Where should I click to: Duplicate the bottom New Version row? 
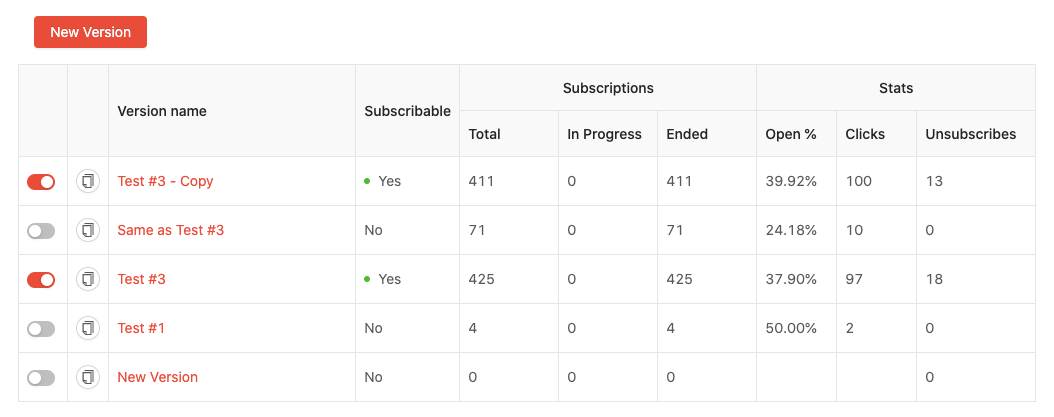pyautogui.click(x=88, y=377)
